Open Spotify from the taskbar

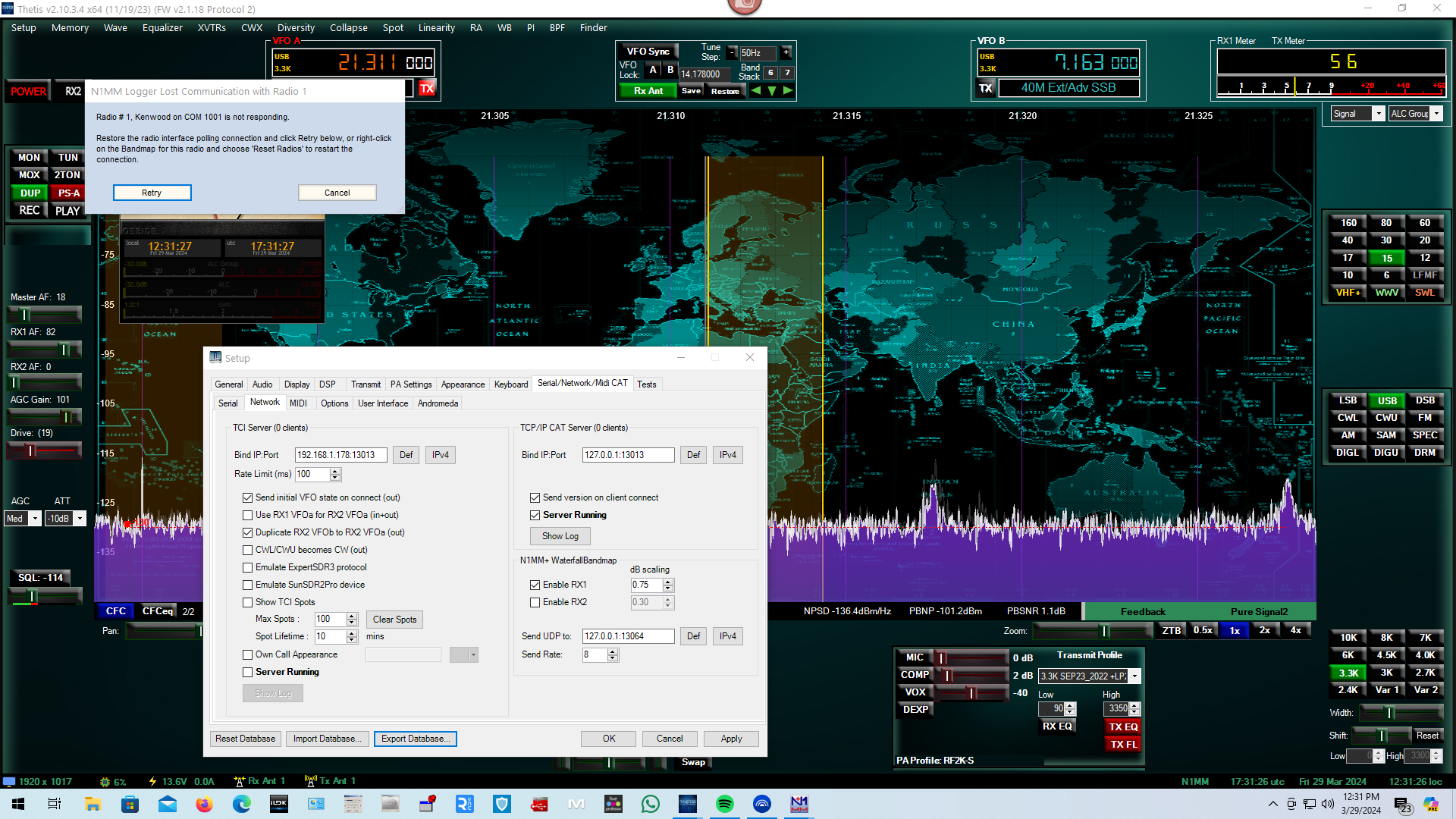tap(725, 804)
